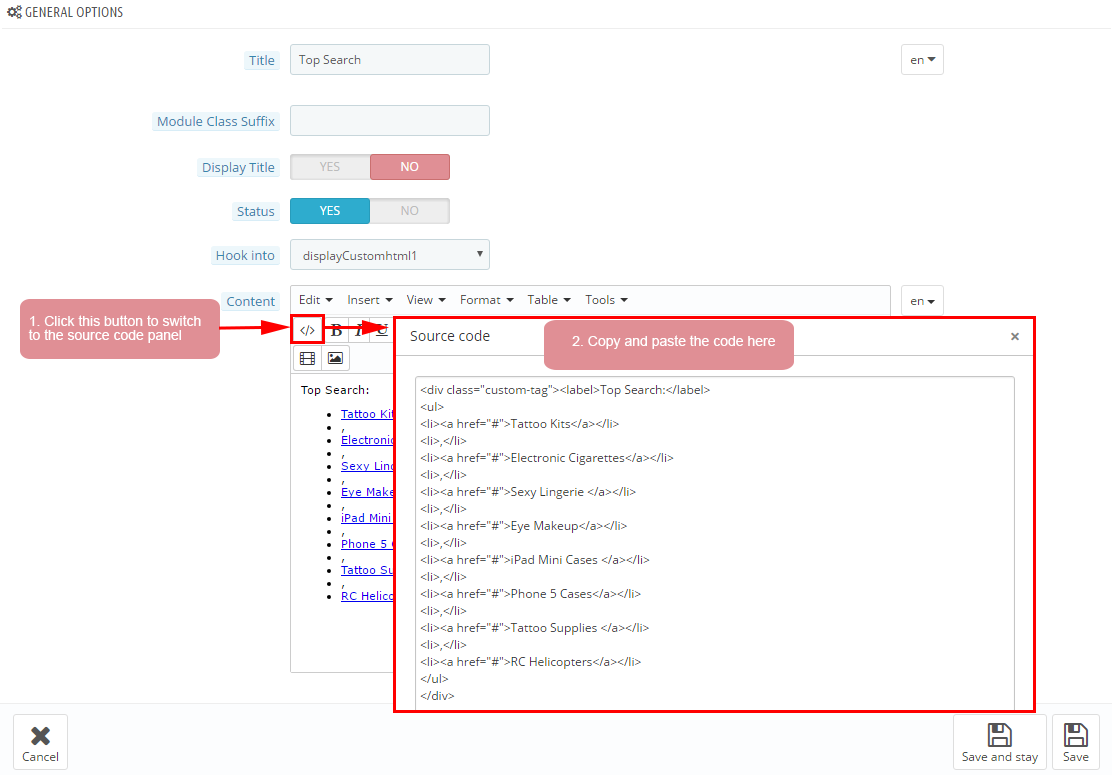The height and width of the screenshot is (775, 1112).
Task: Open the Format menu in the editor
Action: (486, 300)
